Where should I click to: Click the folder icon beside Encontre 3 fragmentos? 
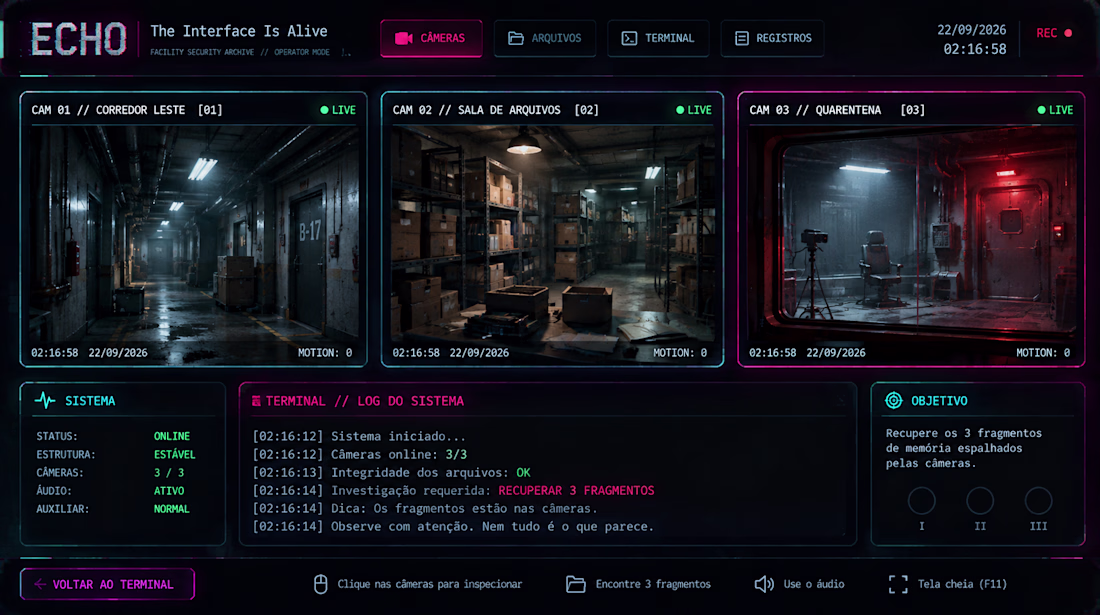[x=575, y=584]
